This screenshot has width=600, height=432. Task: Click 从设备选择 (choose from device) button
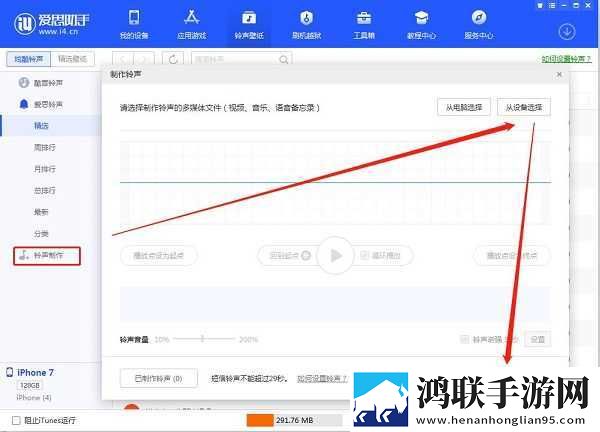click(523, 108)
